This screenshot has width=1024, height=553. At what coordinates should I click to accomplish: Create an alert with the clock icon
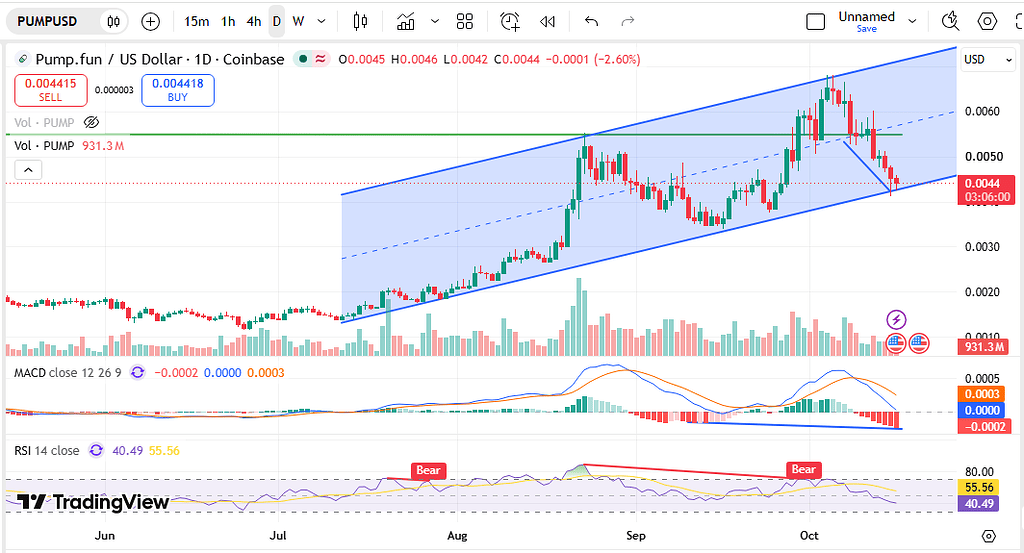click(x=509, y=22)
